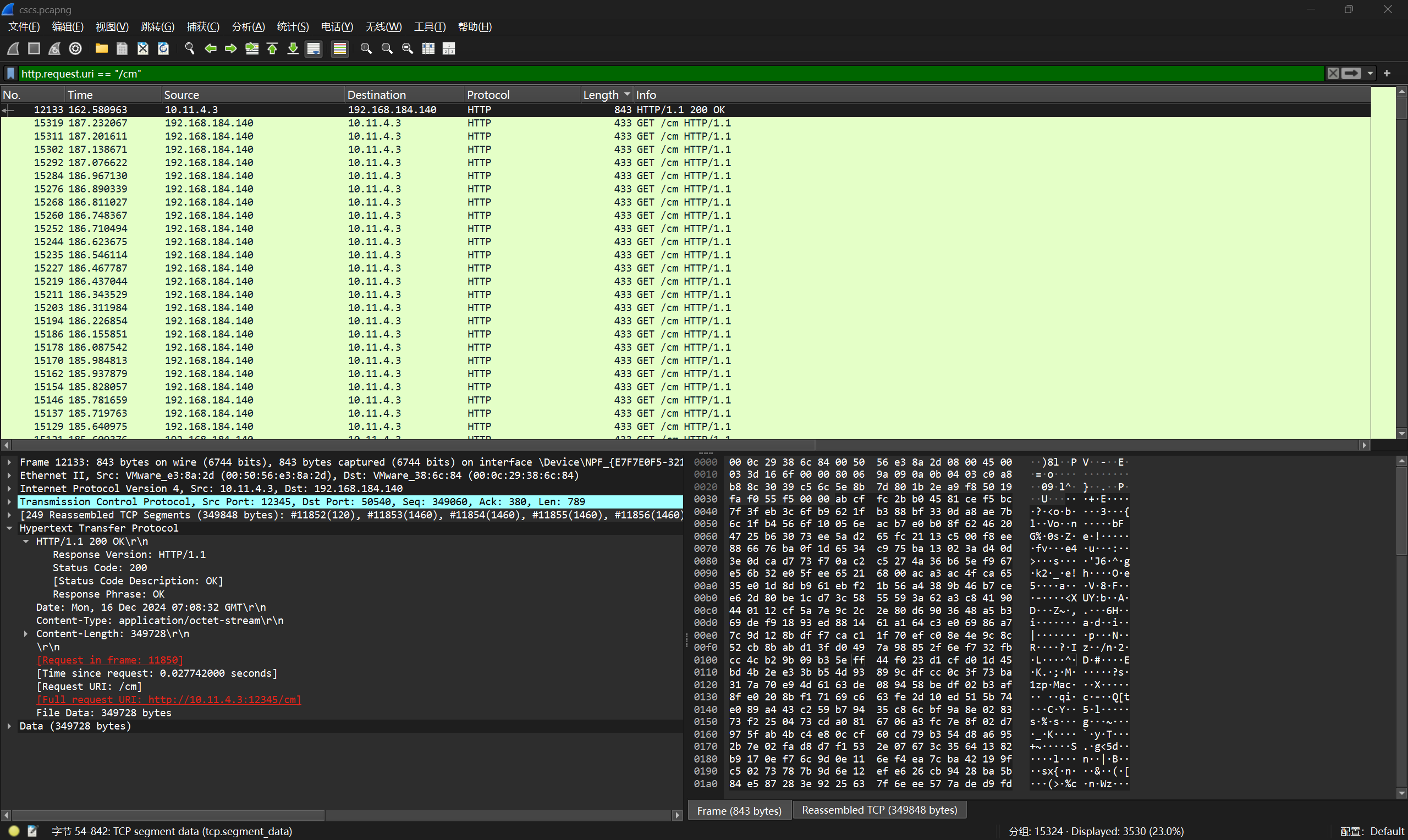Open the 统计(S) menu

[293, 26]
